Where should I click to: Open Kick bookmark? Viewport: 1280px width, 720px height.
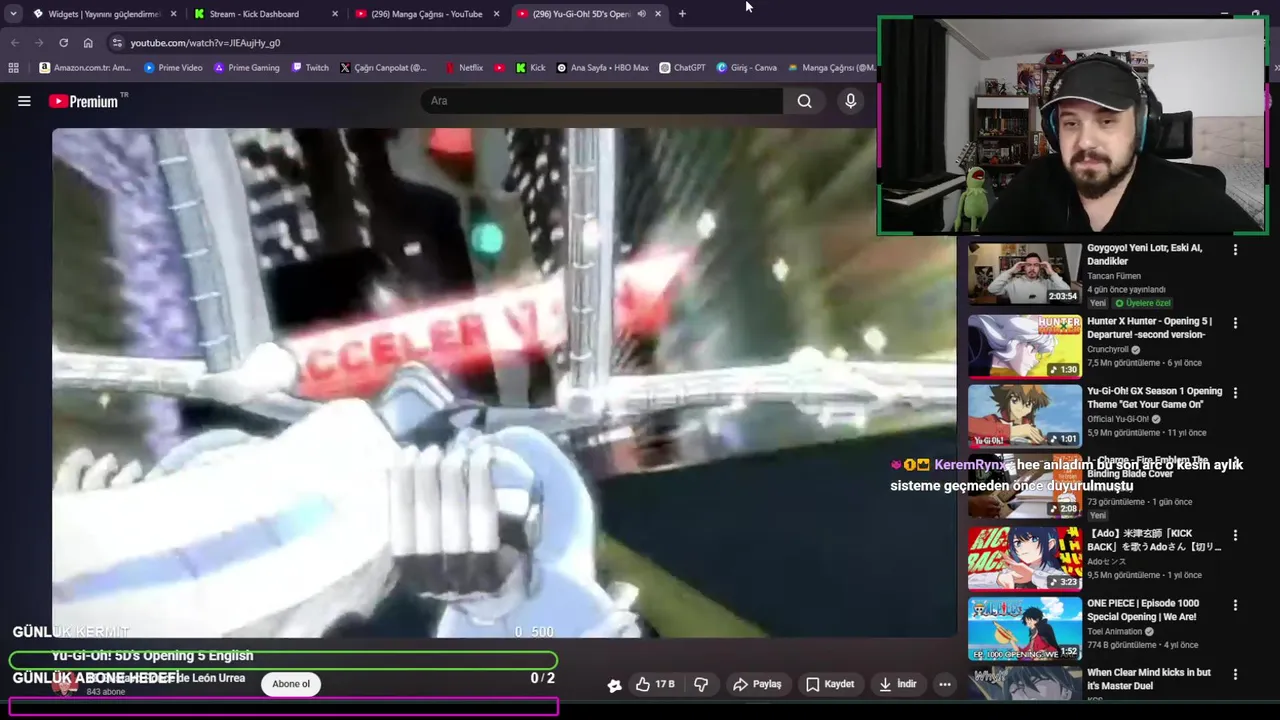tap(530, 68)
